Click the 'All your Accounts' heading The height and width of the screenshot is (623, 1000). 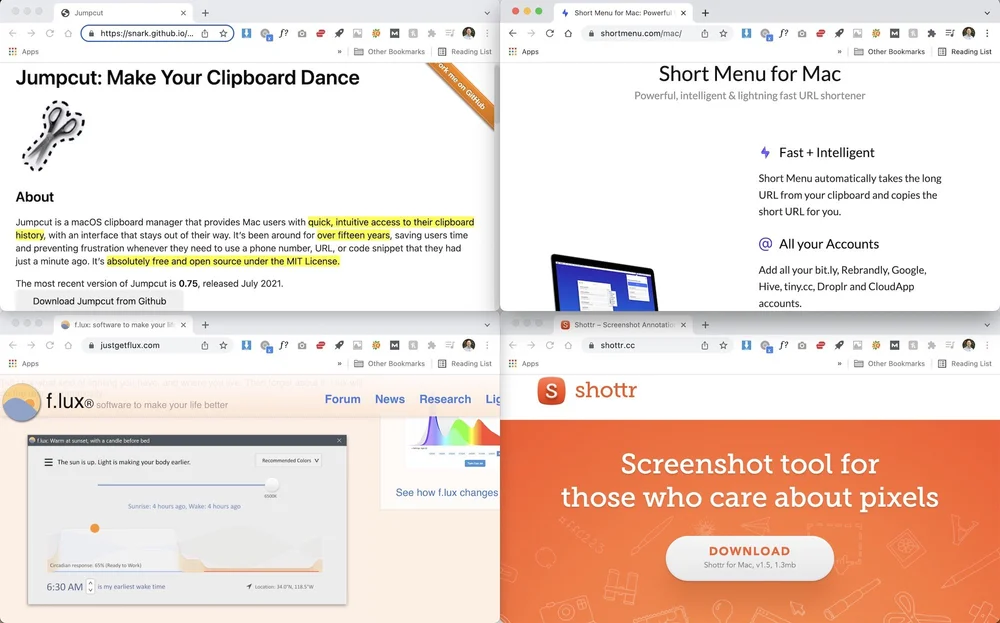[x=828, y=244]
